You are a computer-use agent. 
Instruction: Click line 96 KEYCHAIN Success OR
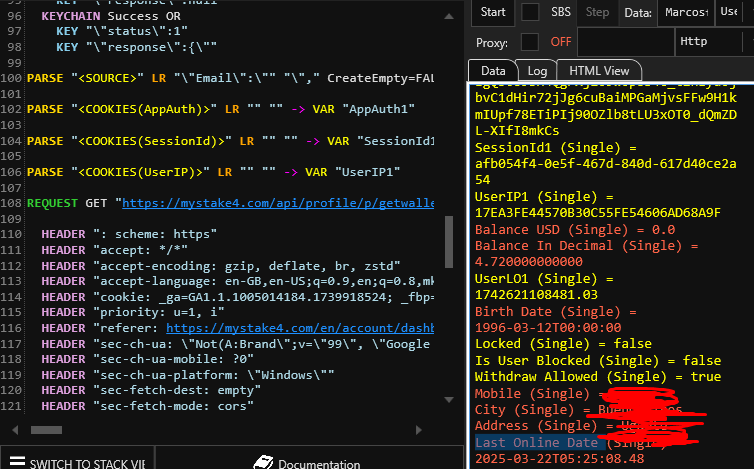(111, 16)
